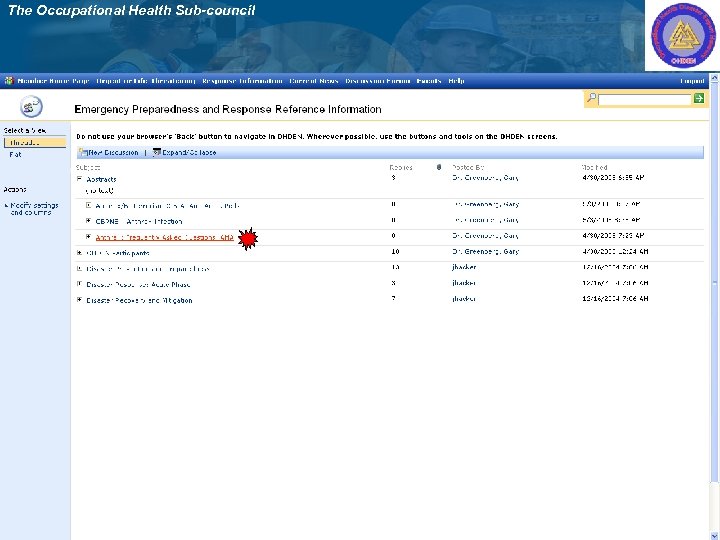Expand the CBRNE Anthrax Infection thread

tap(89, 221)
